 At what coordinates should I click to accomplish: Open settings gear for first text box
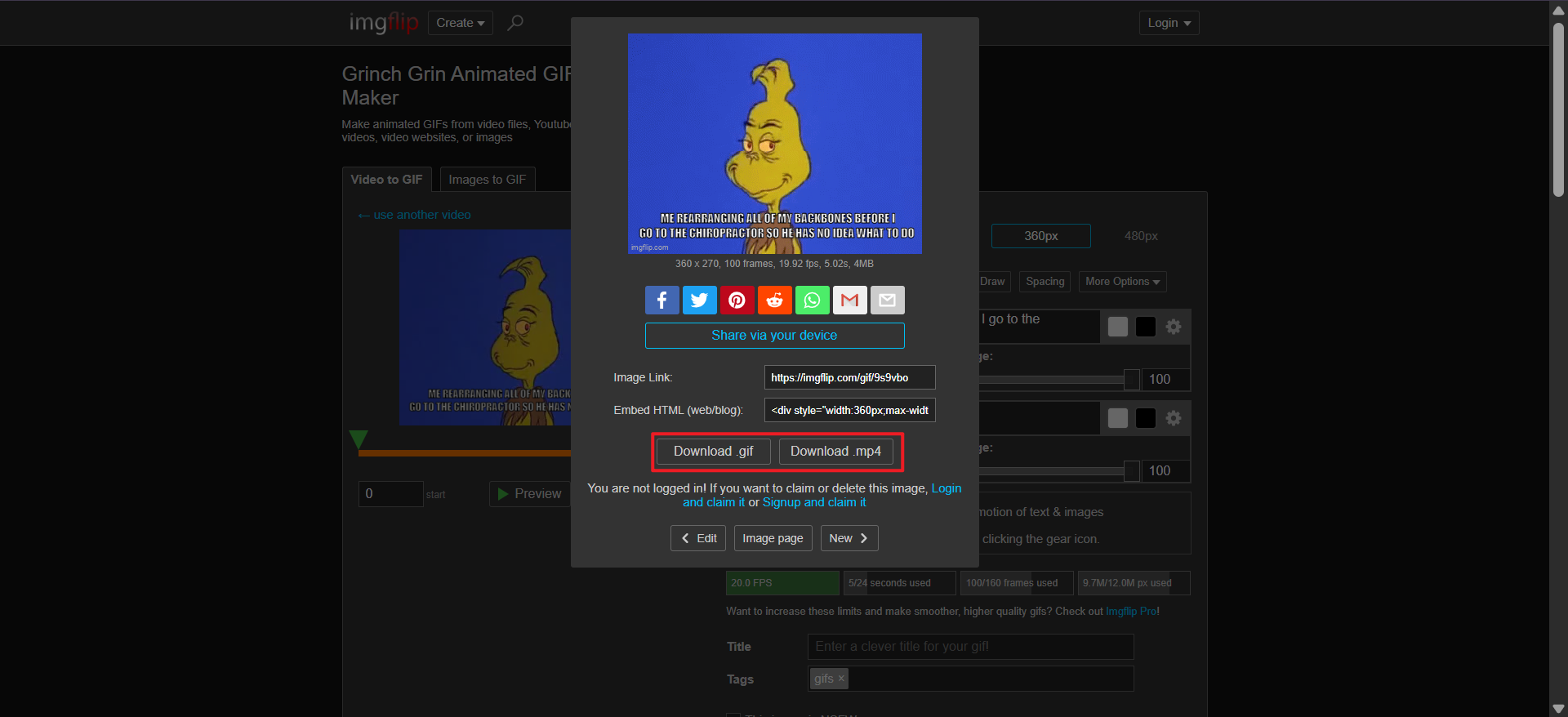1174,327
